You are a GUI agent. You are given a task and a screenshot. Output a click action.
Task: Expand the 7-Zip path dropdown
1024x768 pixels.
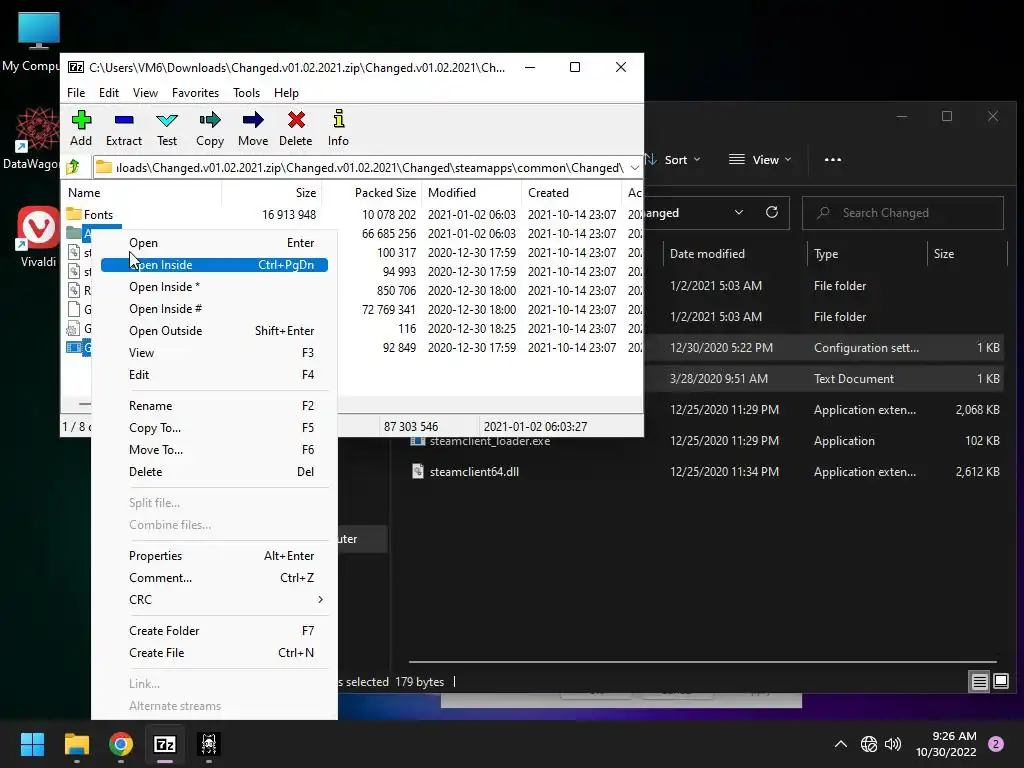click(x=634, y=167)
